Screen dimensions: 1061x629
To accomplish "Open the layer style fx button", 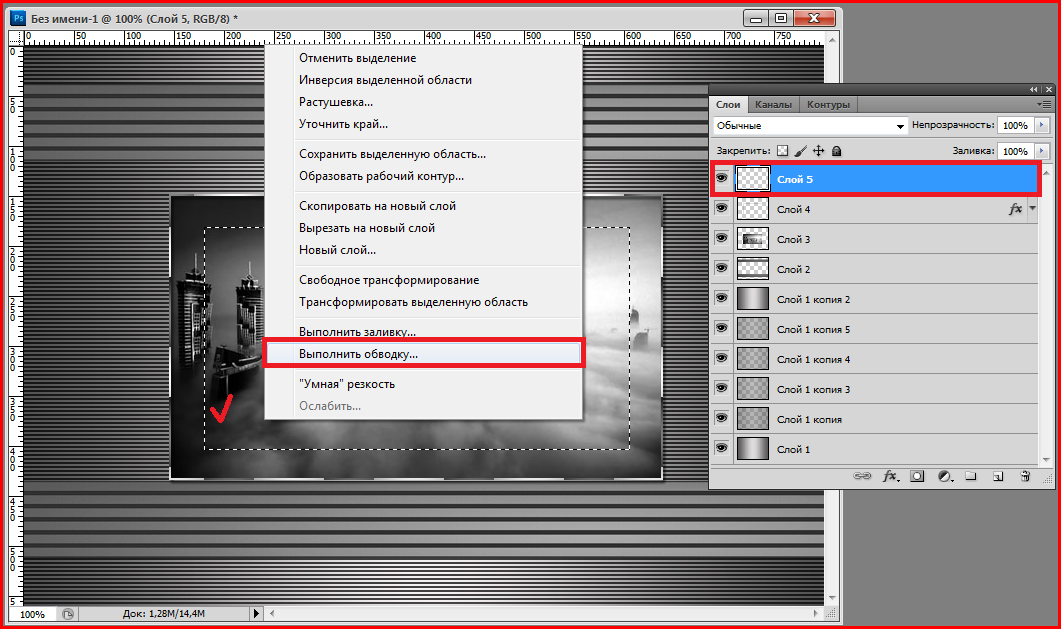I will (890, 476).
